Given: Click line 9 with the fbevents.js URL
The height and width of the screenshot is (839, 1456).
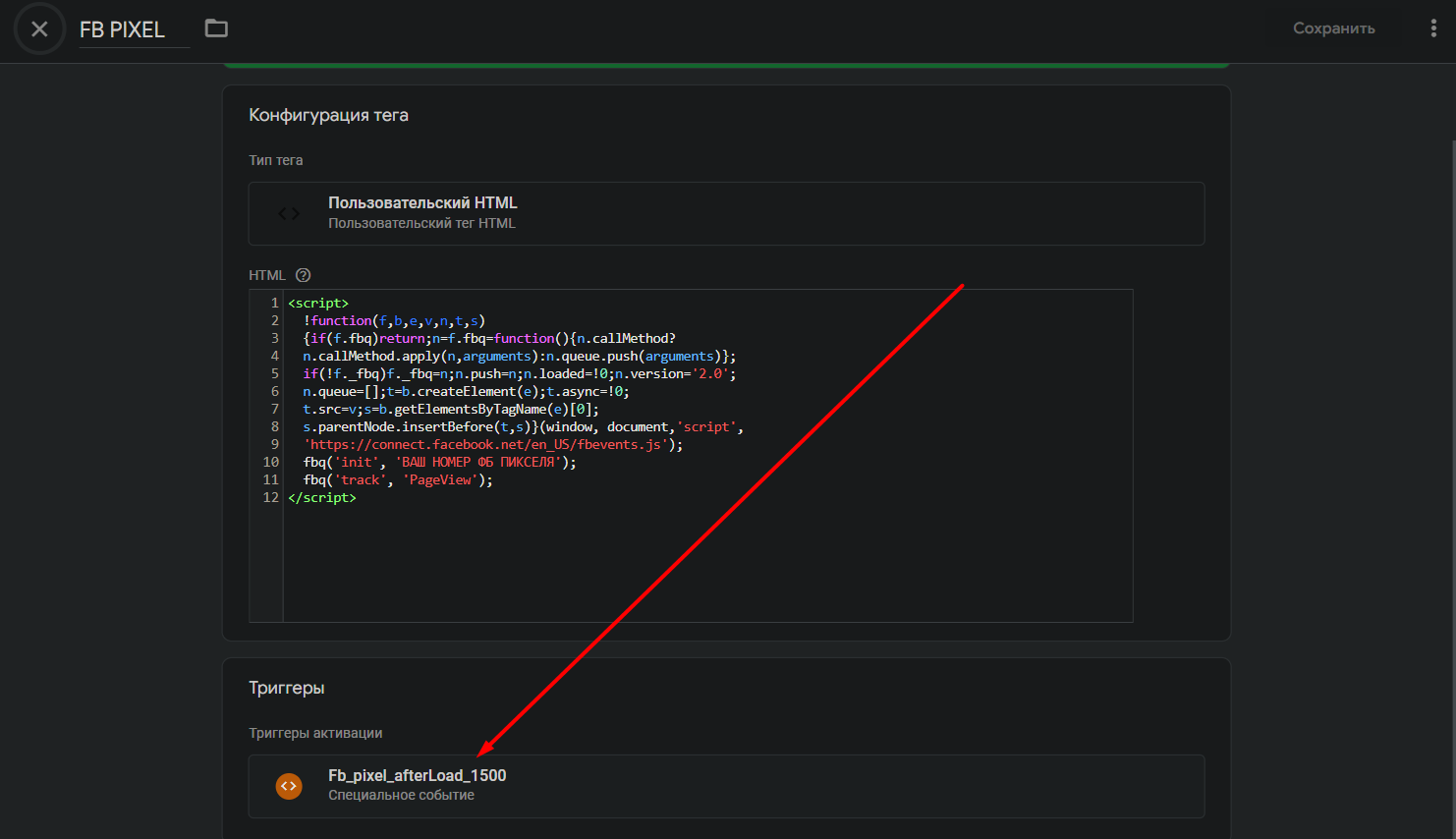Looking at the screenshot, I should tap(493, 444).
